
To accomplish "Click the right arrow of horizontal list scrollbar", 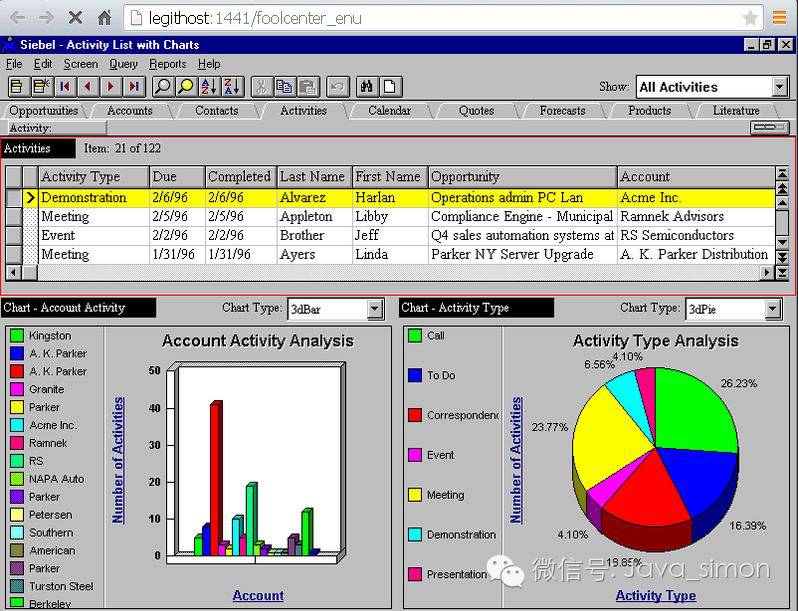I will pos(767,273).
